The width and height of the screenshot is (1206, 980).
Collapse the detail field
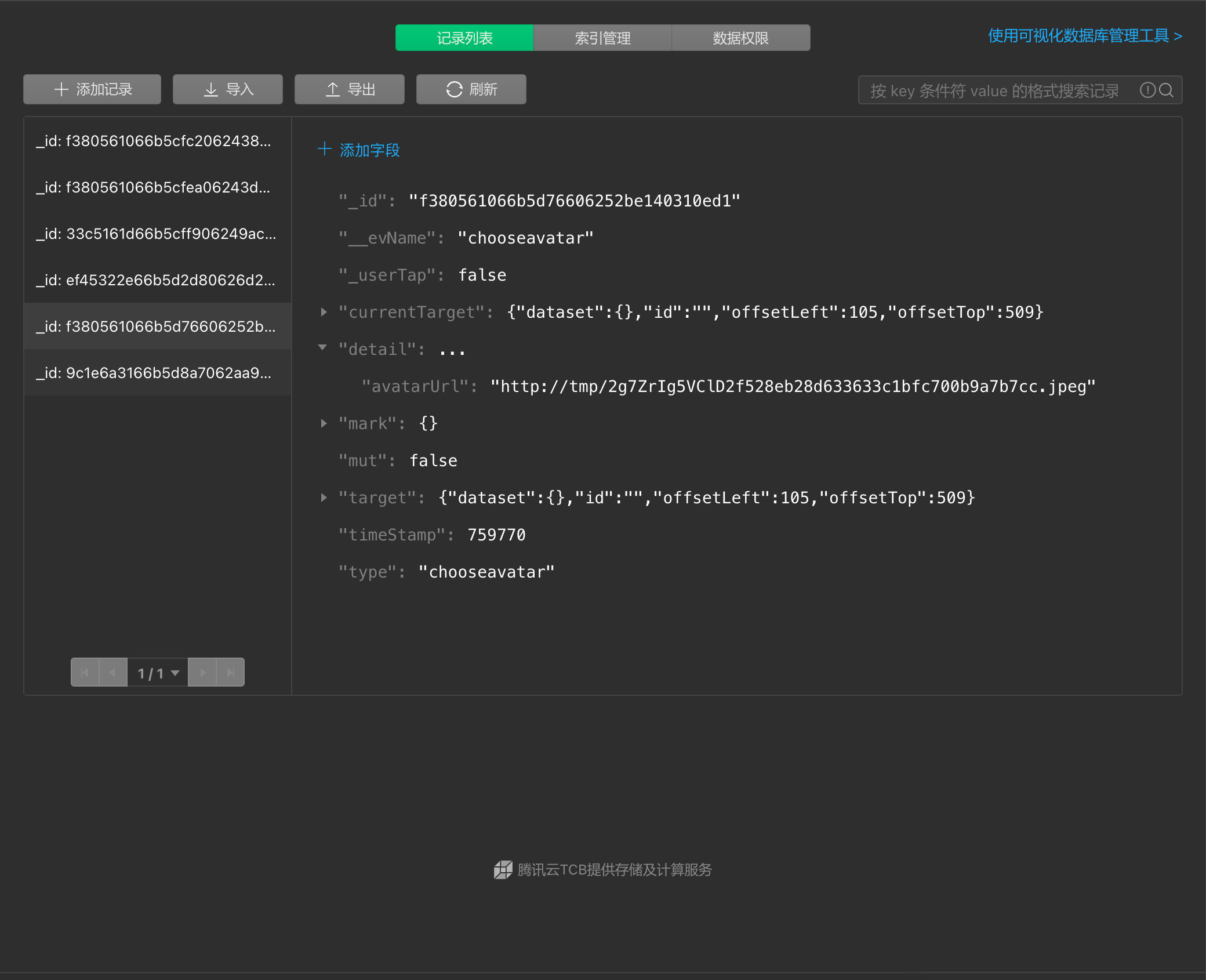pos(323,348)
